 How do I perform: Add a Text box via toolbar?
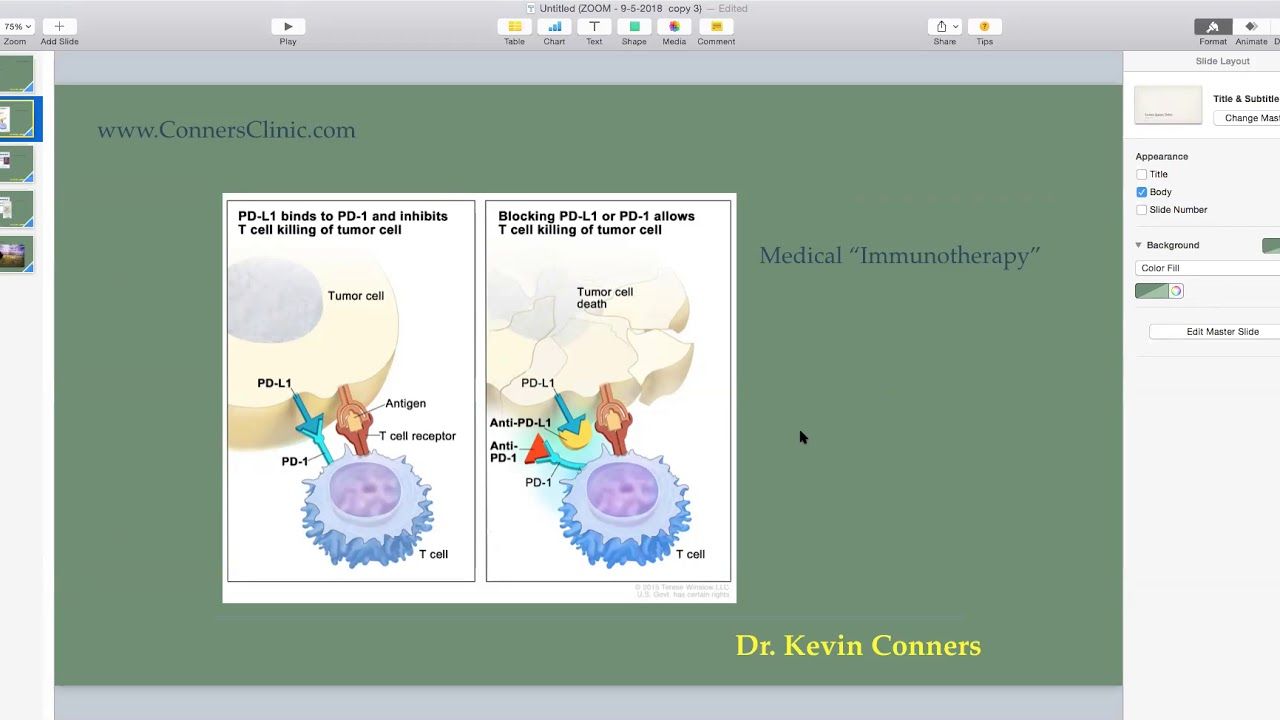click(x=594, y=27)
